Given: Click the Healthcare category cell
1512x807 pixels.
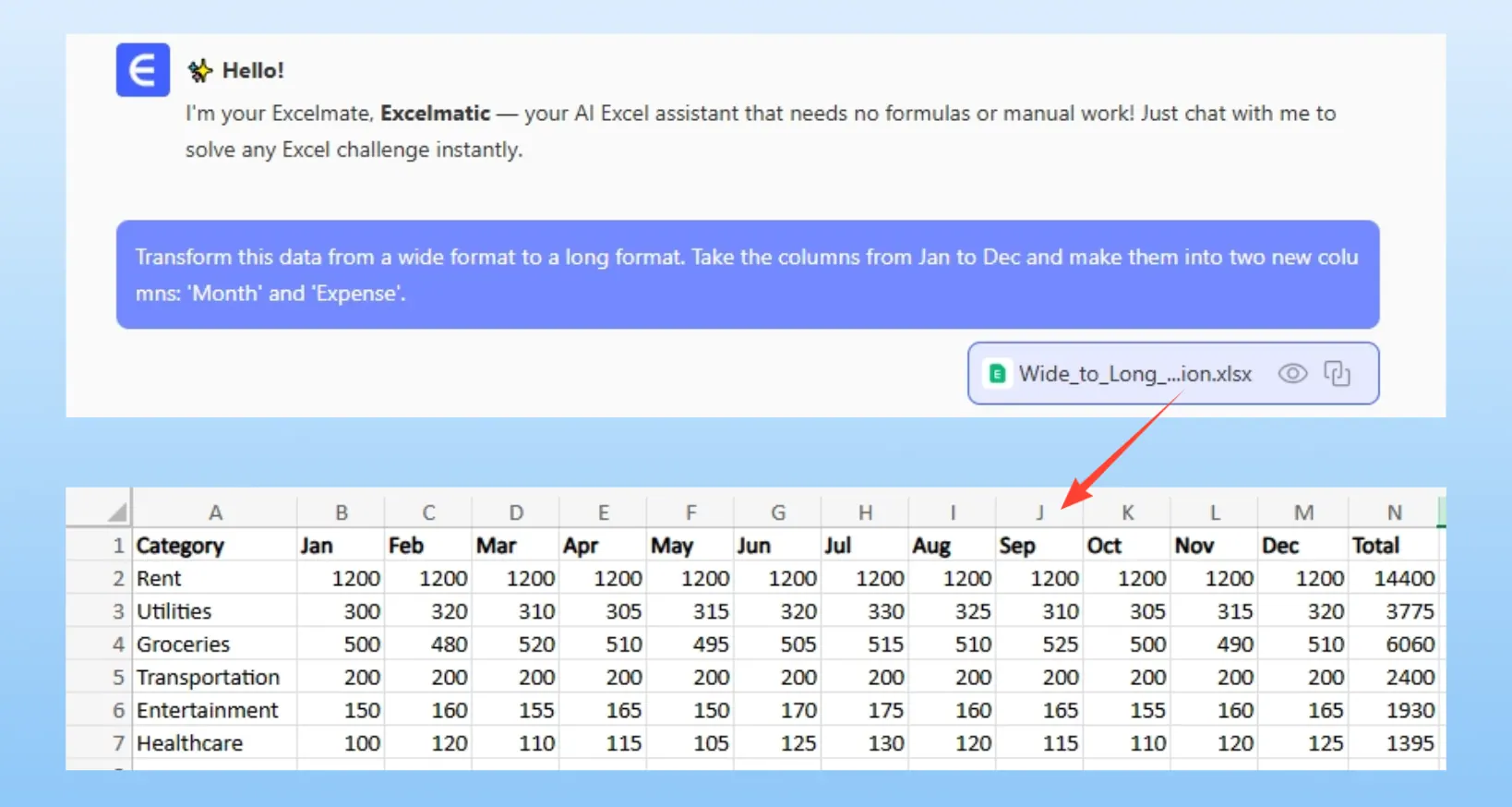Looking at the screenshot, I should (x=214, y=743).
